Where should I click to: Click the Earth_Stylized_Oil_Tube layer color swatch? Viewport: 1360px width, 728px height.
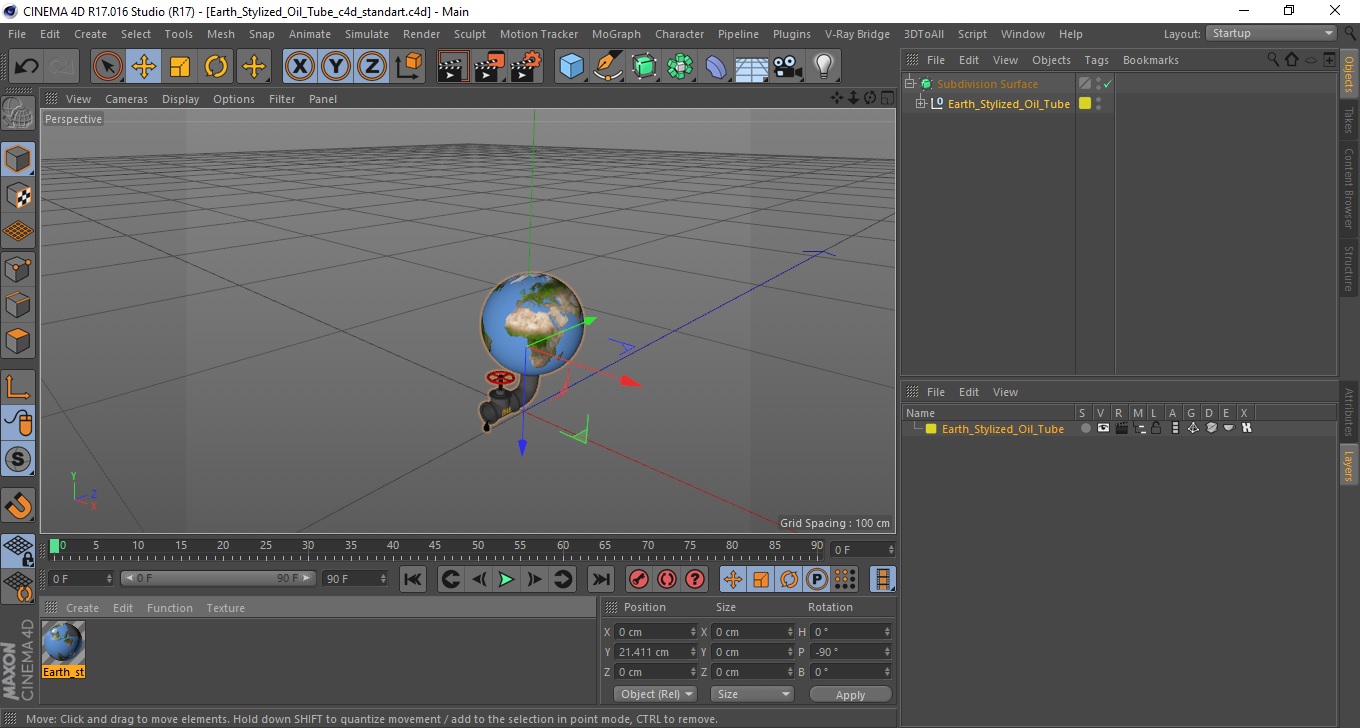click(931, 429)
